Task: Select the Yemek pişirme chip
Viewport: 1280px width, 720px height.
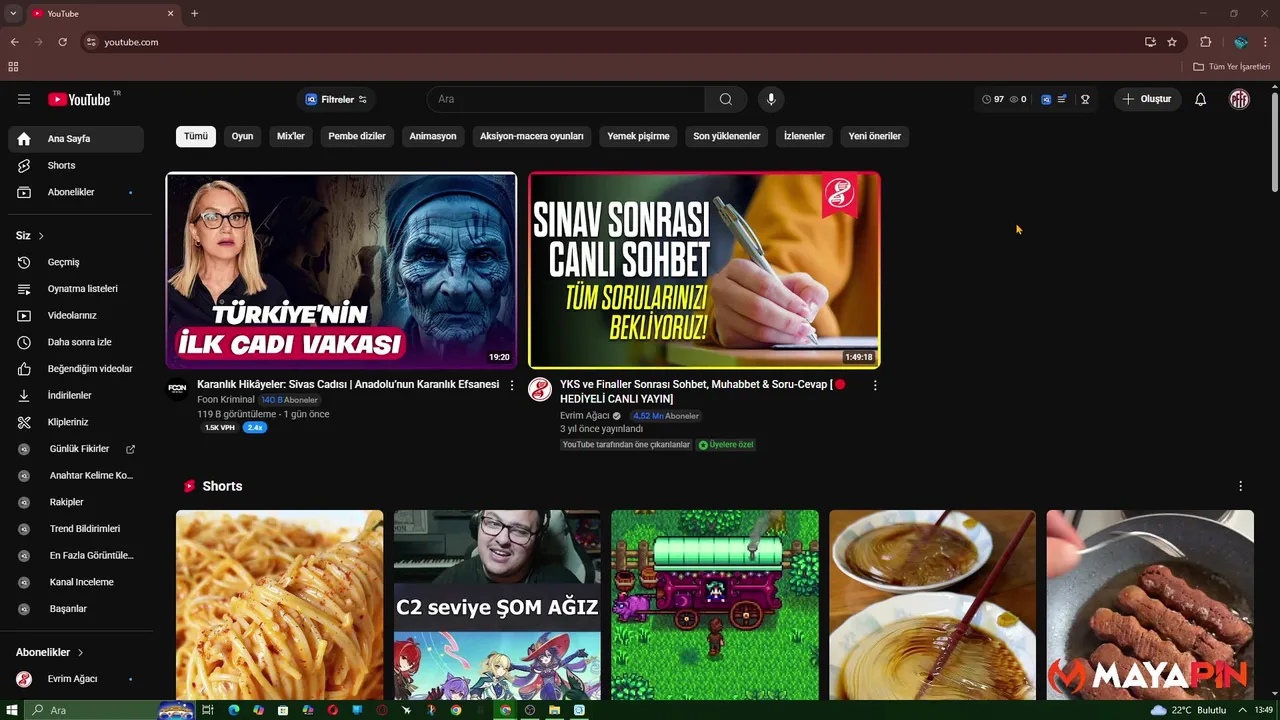Action: pyautogui.click(x=638, y=136)
